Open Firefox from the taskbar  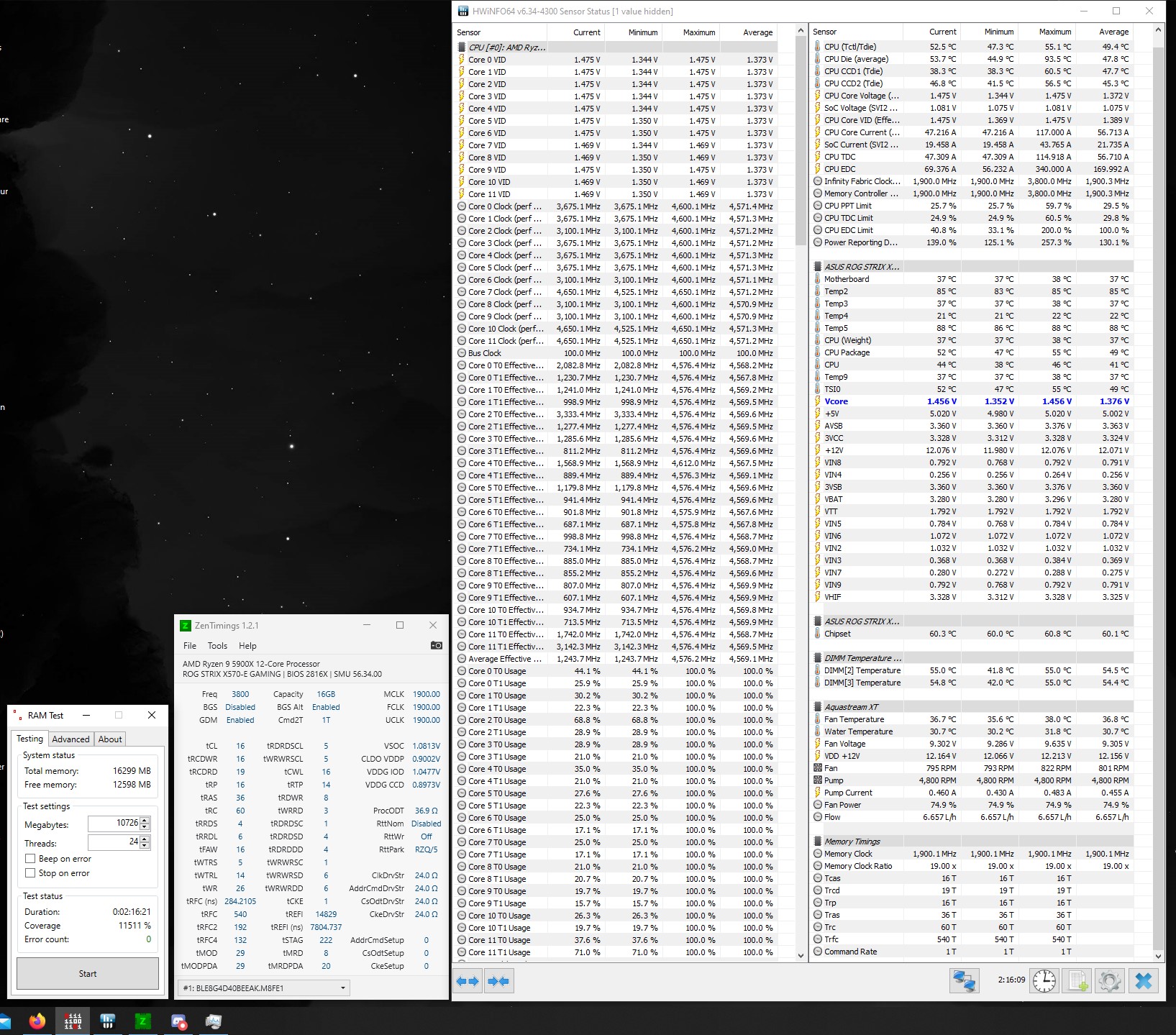click(37, 1021)
